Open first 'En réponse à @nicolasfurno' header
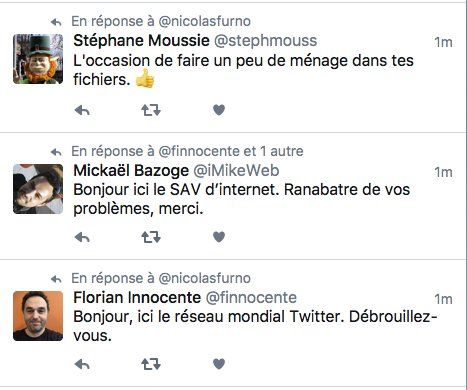The width and height of the screenshot is (467, 390). (x=161, y=21)
